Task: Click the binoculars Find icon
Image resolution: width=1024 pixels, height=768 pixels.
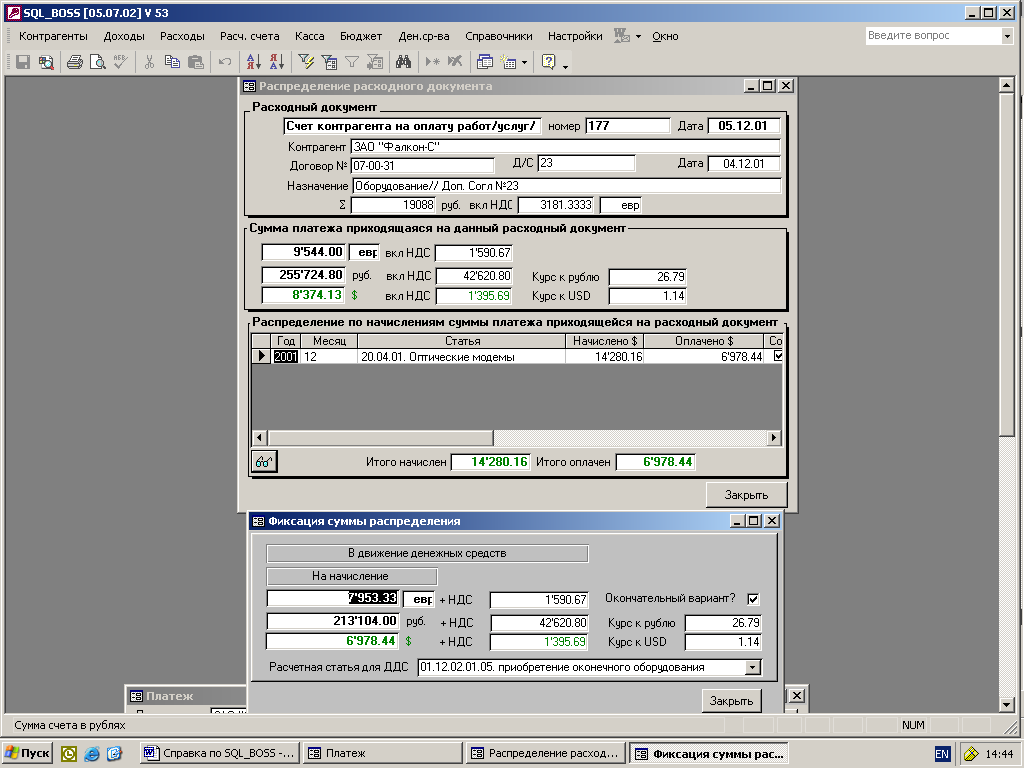Action: [x=403, y=62]
